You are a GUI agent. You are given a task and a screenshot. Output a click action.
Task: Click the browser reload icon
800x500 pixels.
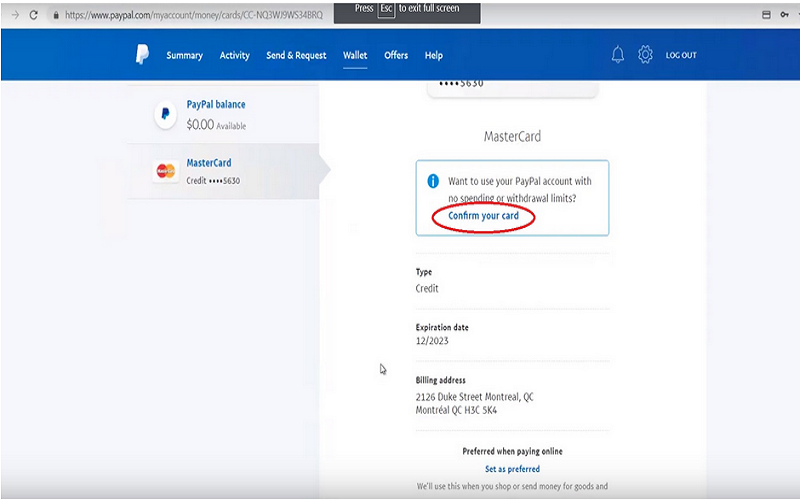tap(34, 15)
